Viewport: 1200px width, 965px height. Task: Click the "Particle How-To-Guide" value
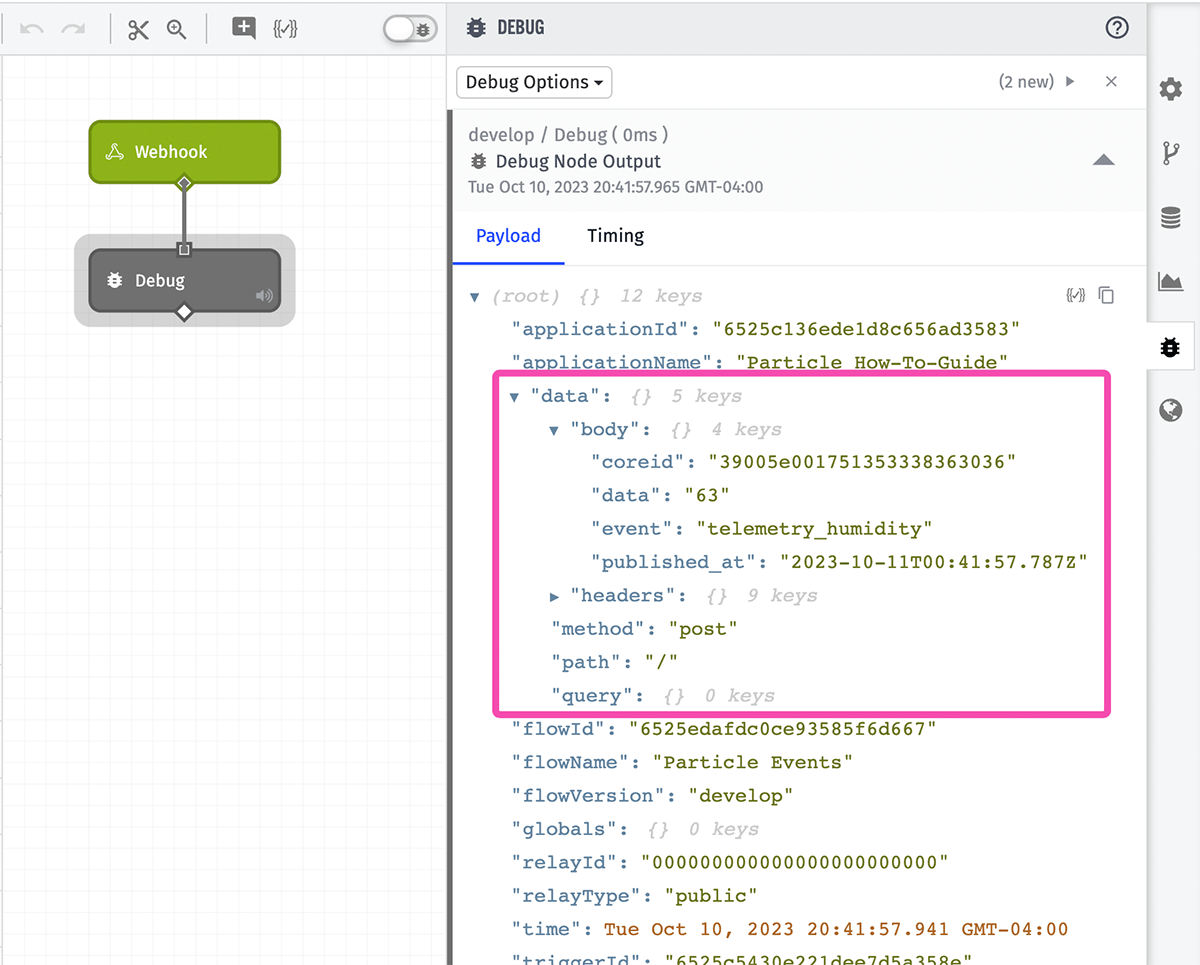click(872, 362)
